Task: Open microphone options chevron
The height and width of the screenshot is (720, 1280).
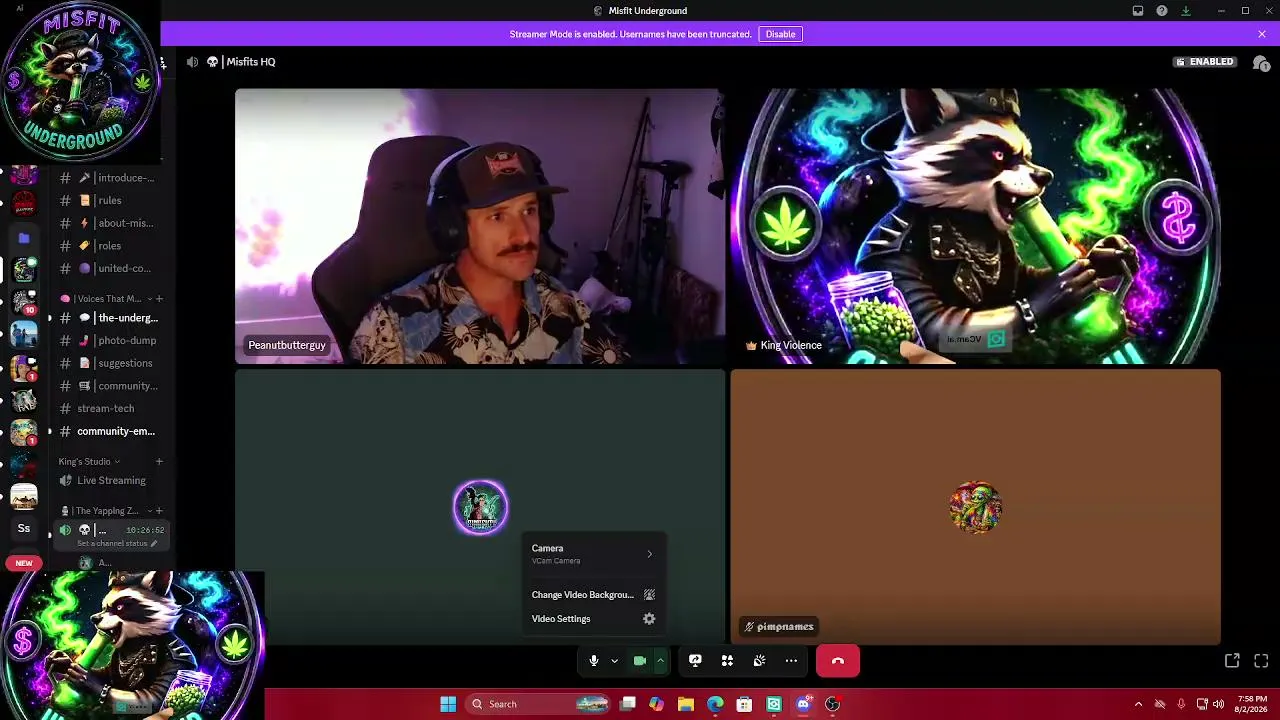Action: (614, 661)
